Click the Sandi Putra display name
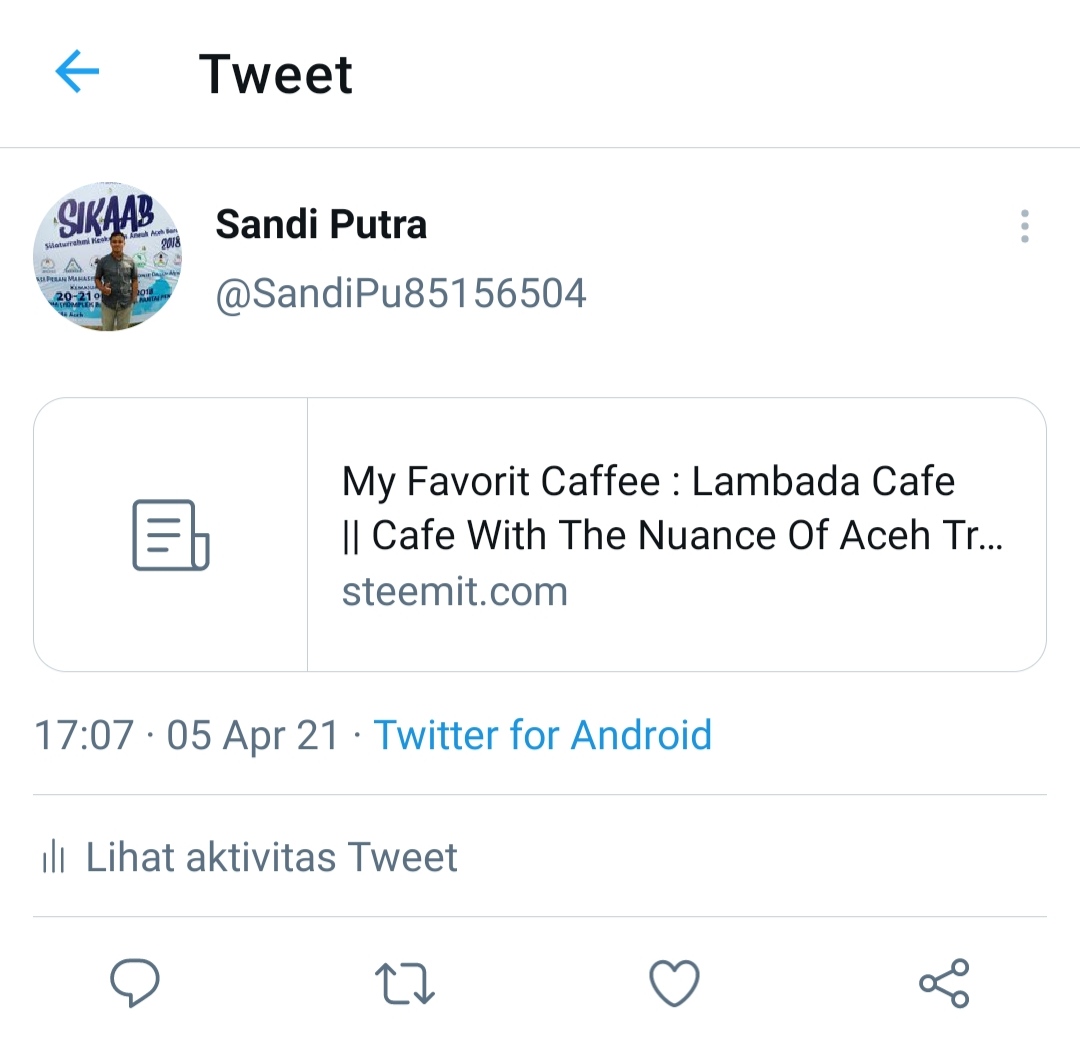The width and height of the screenshot is (1080, 1037). point(321,224)
